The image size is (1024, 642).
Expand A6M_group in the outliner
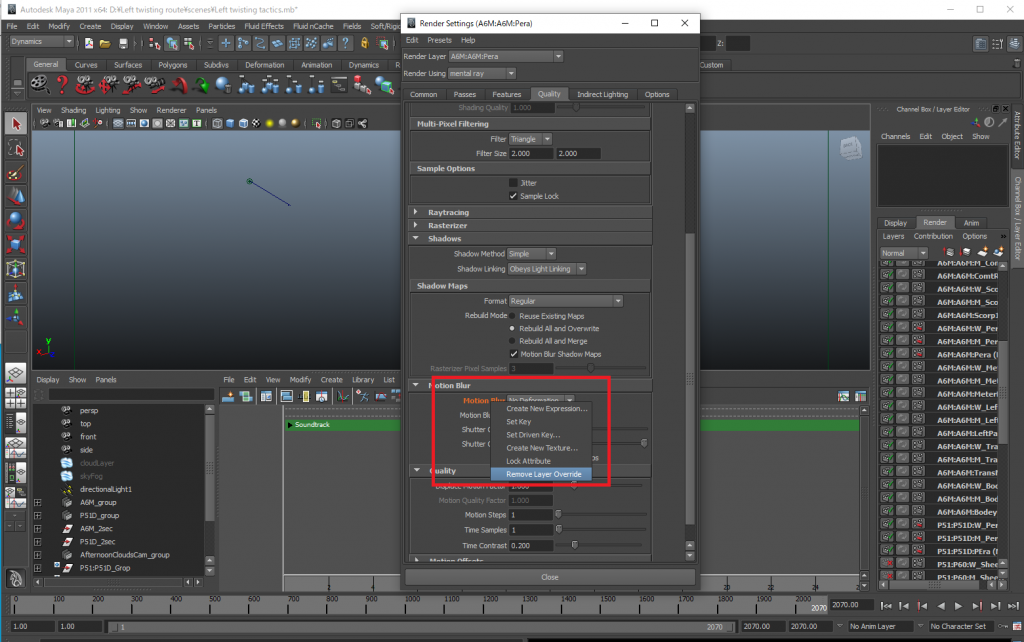[38, 503]
